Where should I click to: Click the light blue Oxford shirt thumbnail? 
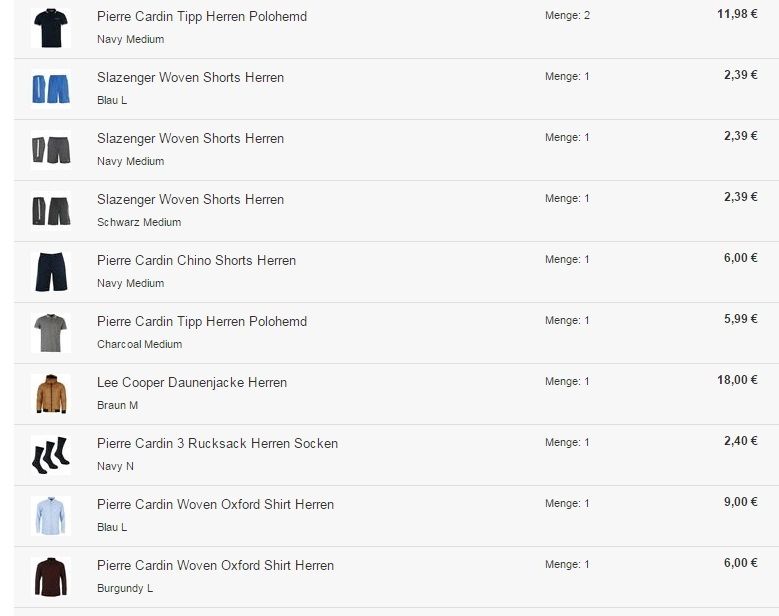(x=50, y=515)
